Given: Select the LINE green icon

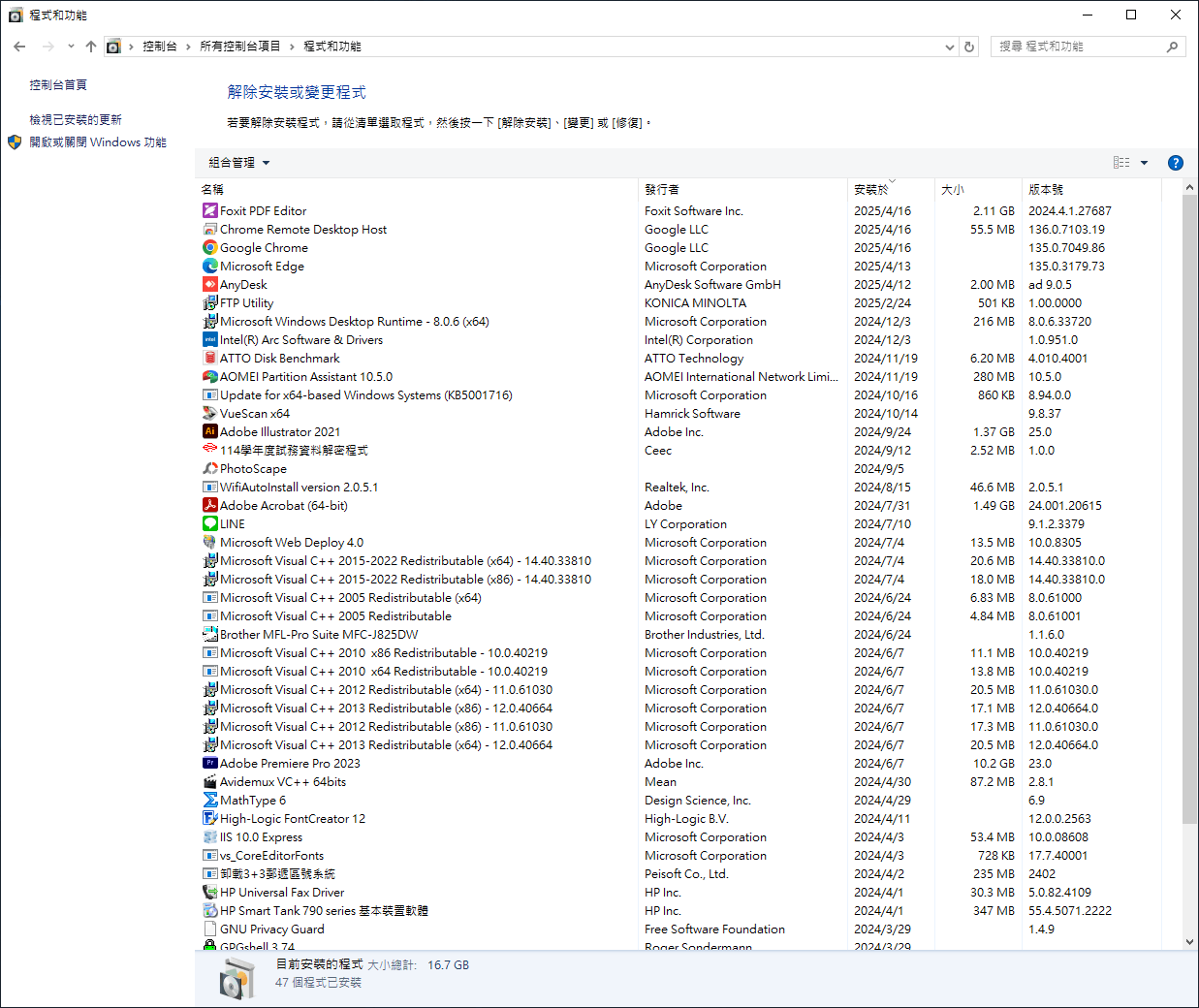Looking at the screenshot, I should coord(210,523).
